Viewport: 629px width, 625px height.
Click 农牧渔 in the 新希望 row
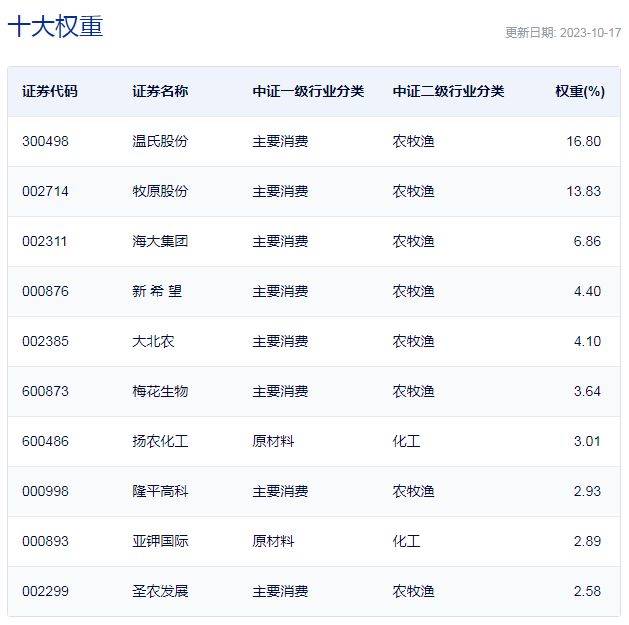point(413,291)
